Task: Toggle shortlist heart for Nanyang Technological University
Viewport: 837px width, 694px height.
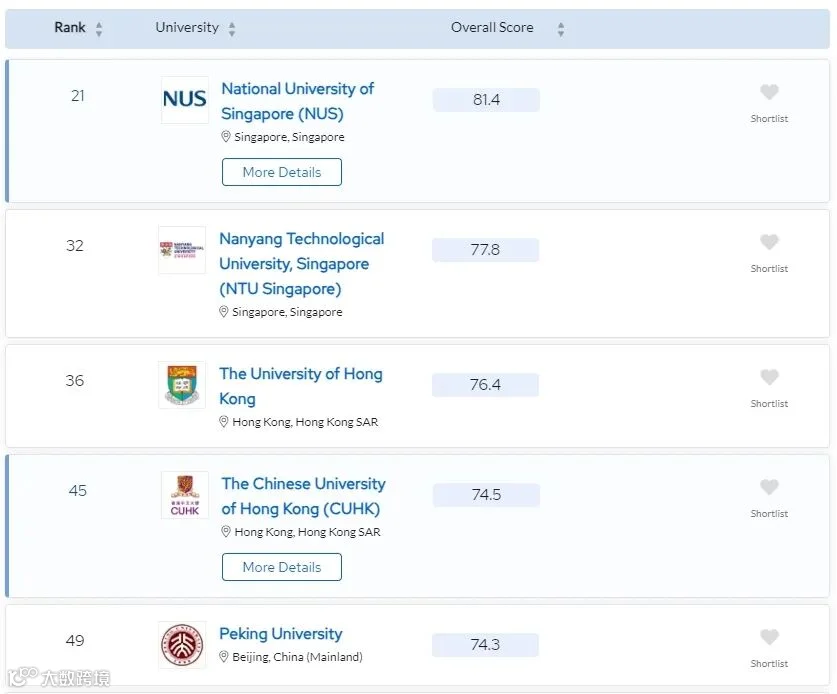Action: [769, 242]
